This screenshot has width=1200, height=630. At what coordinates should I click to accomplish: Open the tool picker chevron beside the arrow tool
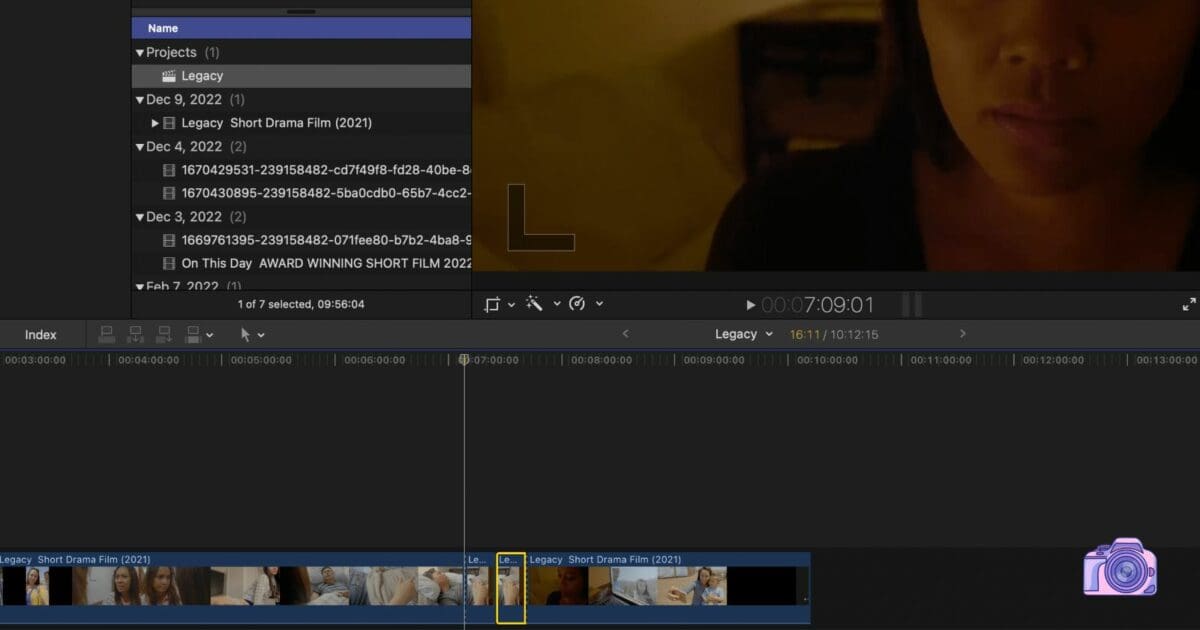coord(261,334)
